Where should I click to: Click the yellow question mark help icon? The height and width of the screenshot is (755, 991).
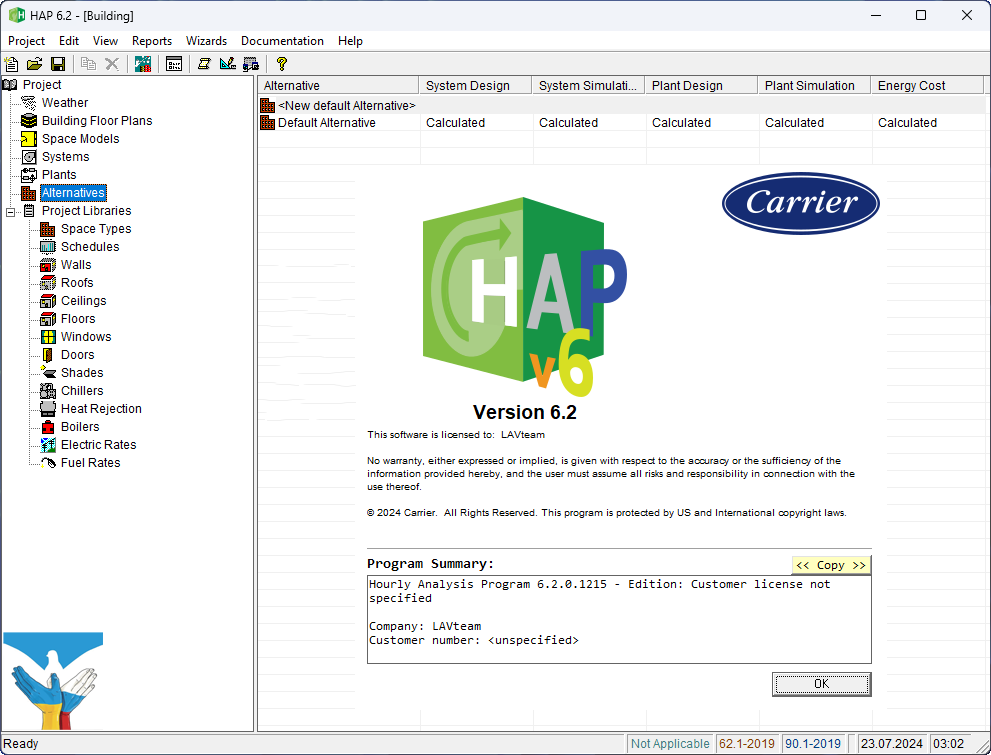[x=282, y=64]
